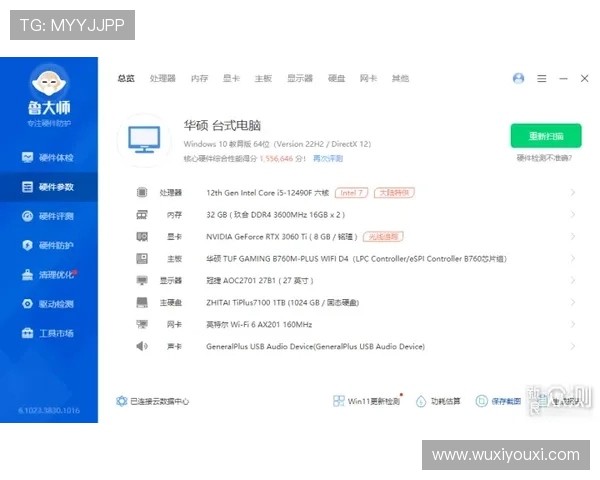Switch to the 显示器 tab
The height and width of the screenshot is (480, 600).
[300, 78]
